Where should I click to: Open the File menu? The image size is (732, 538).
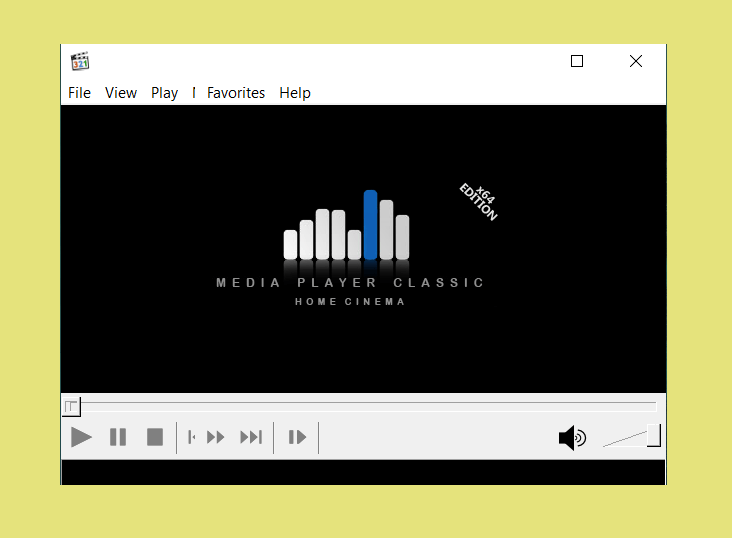coord(79,93)
